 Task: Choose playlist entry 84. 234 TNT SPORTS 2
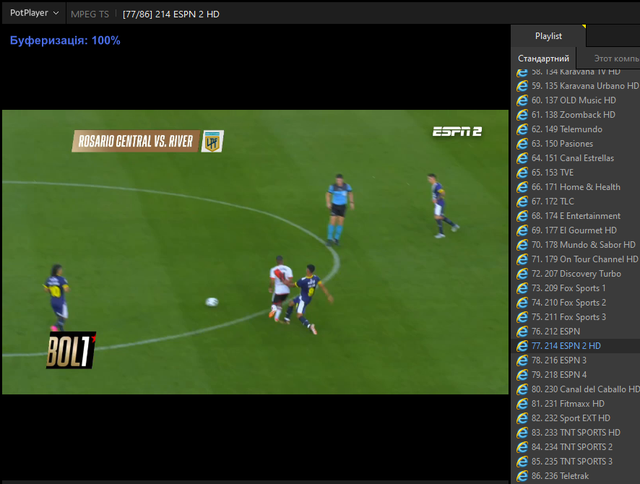tap(576, 447)
